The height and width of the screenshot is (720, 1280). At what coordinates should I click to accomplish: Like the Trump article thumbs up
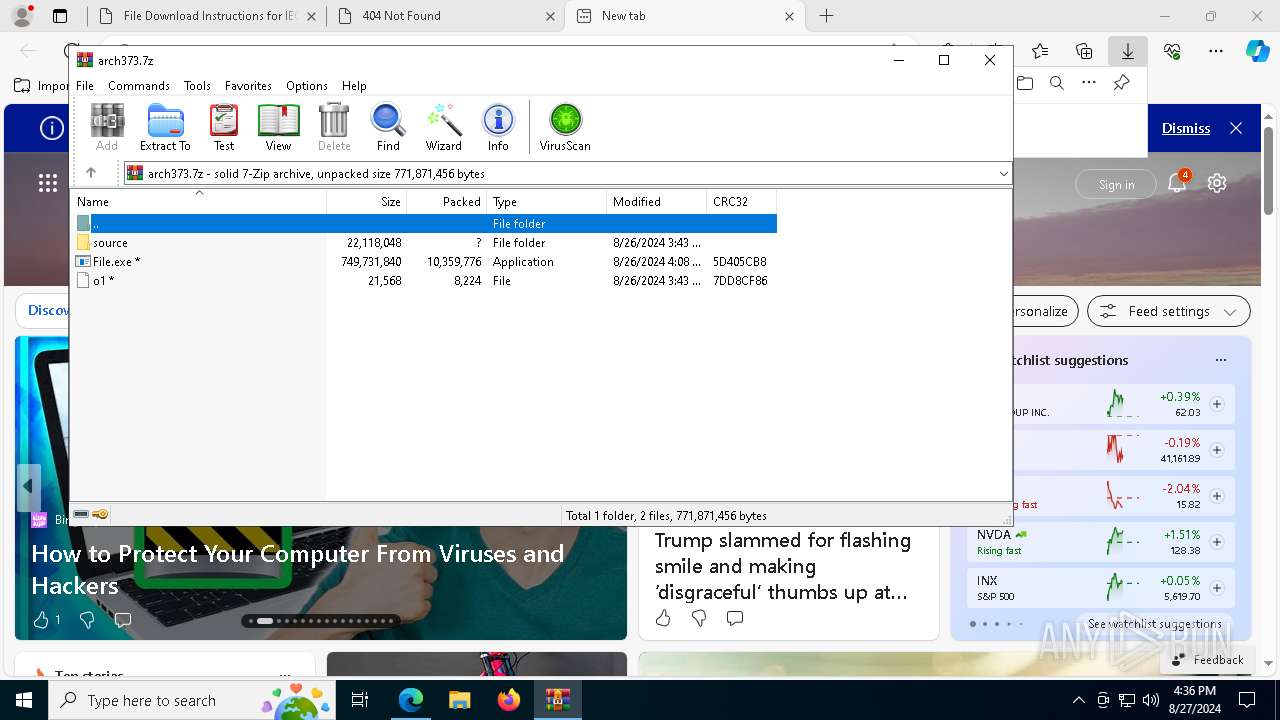pos(663,618)
